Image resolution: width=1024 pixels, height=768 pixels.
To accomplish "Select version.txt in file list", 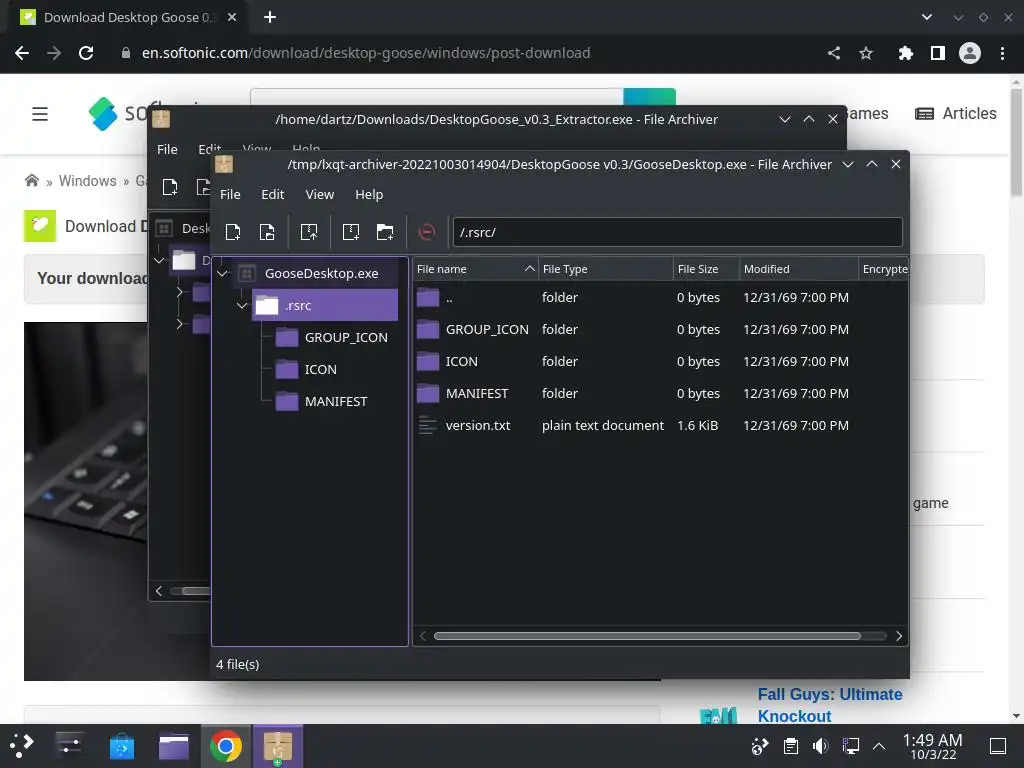I will tap(660, 425).
